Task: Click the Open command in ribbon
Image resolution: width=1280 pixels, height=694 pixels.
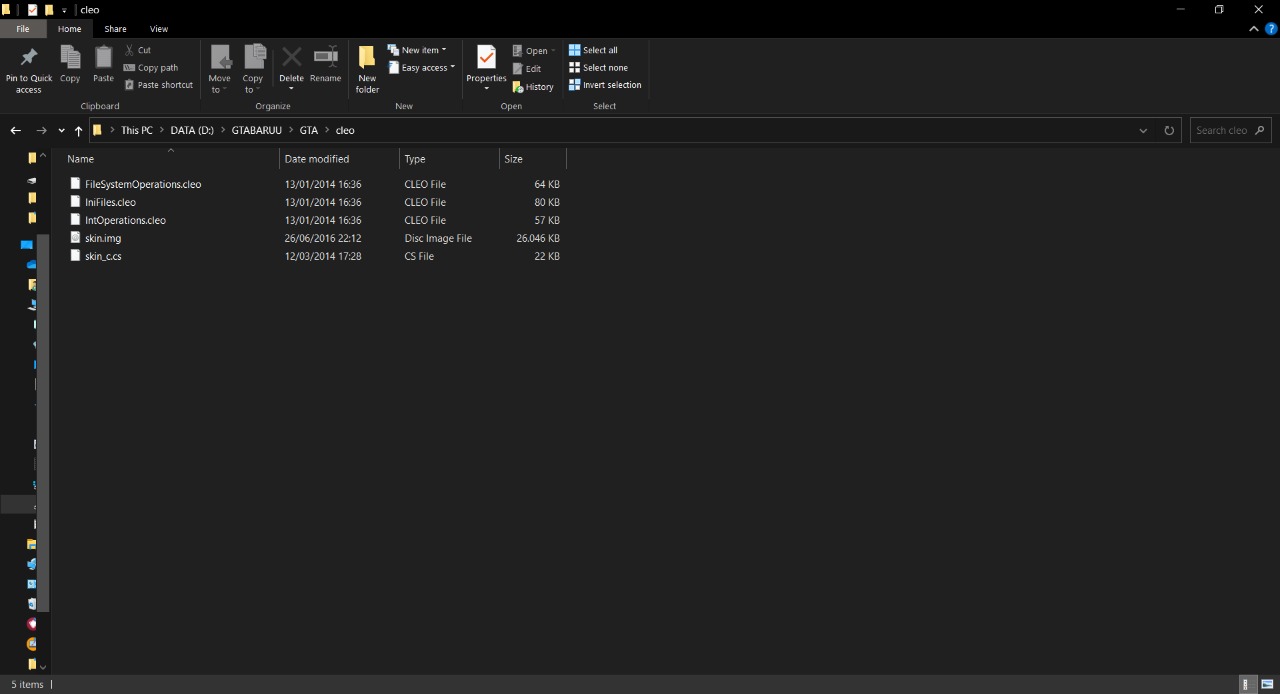Action: [x=533, y=51]
